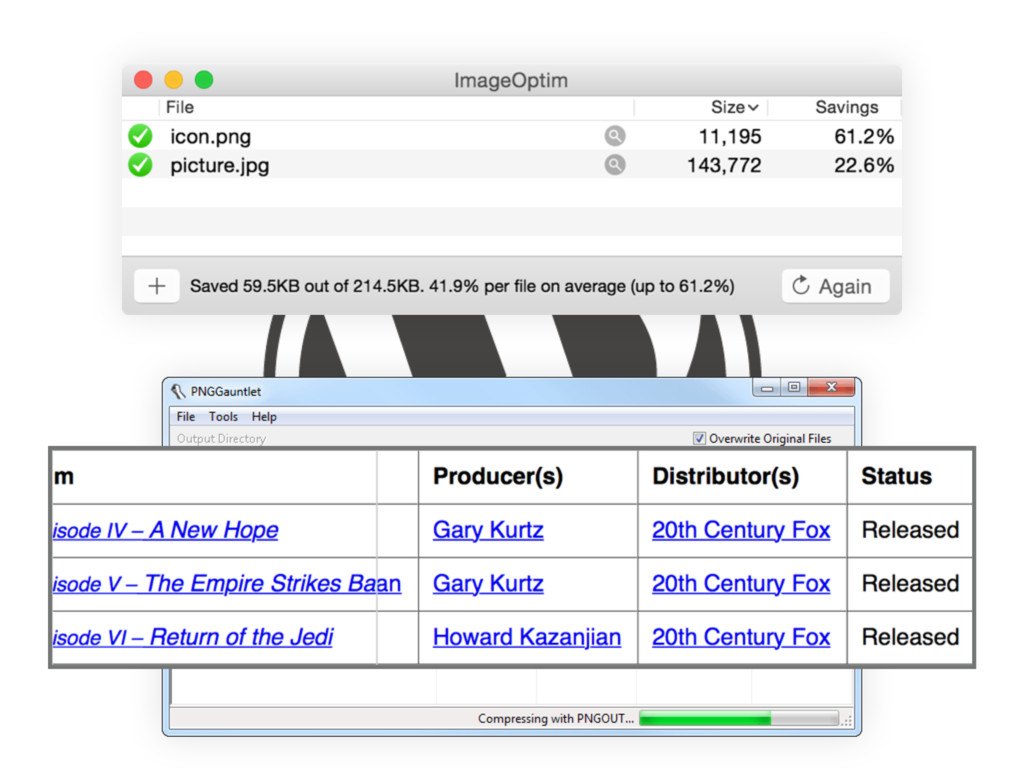Click the PNGGauntlet window resize grip
1024x768 pixels.
(x=847, y=721)
